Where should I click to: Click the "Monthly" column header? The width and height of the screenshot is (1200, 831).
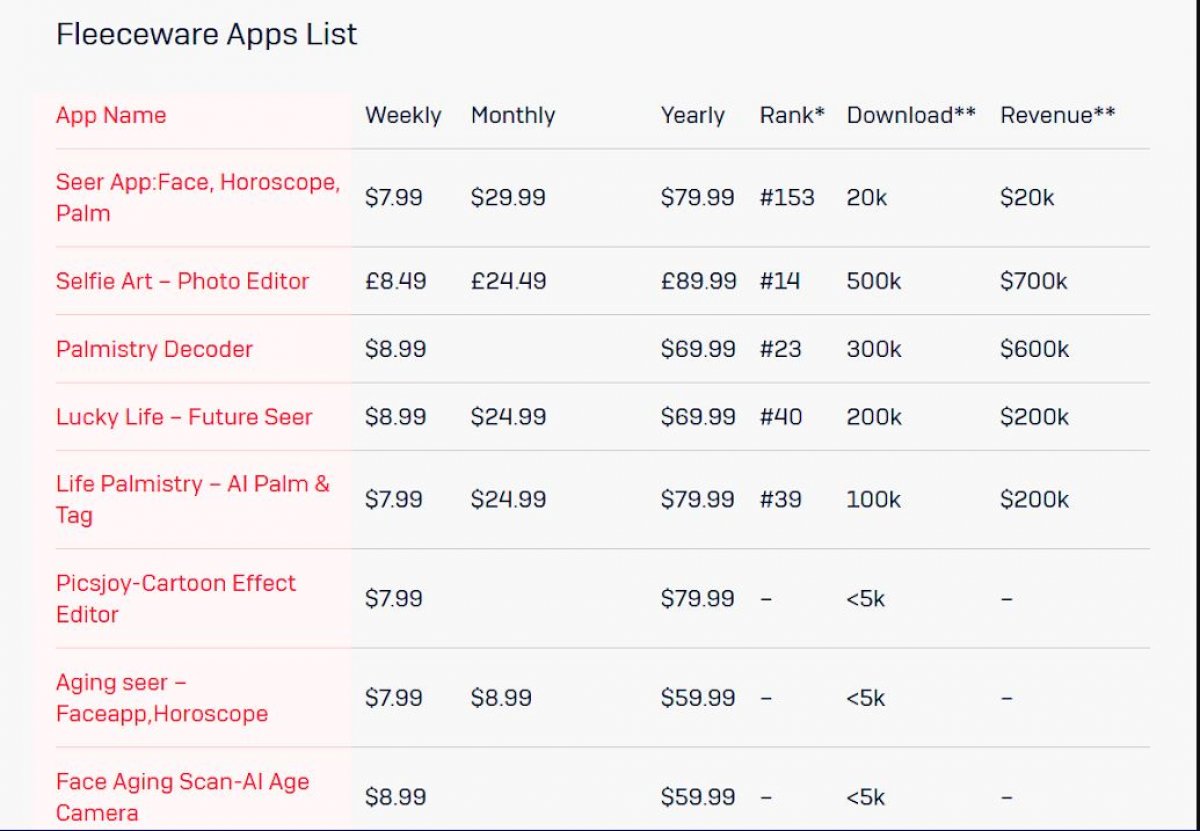513,115
